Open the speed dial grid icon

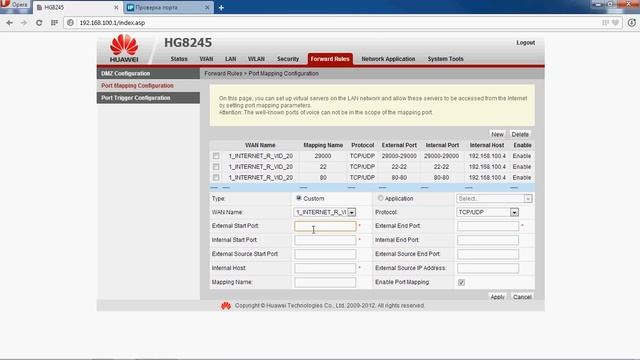pyautogui.click(x=54, y=23)
